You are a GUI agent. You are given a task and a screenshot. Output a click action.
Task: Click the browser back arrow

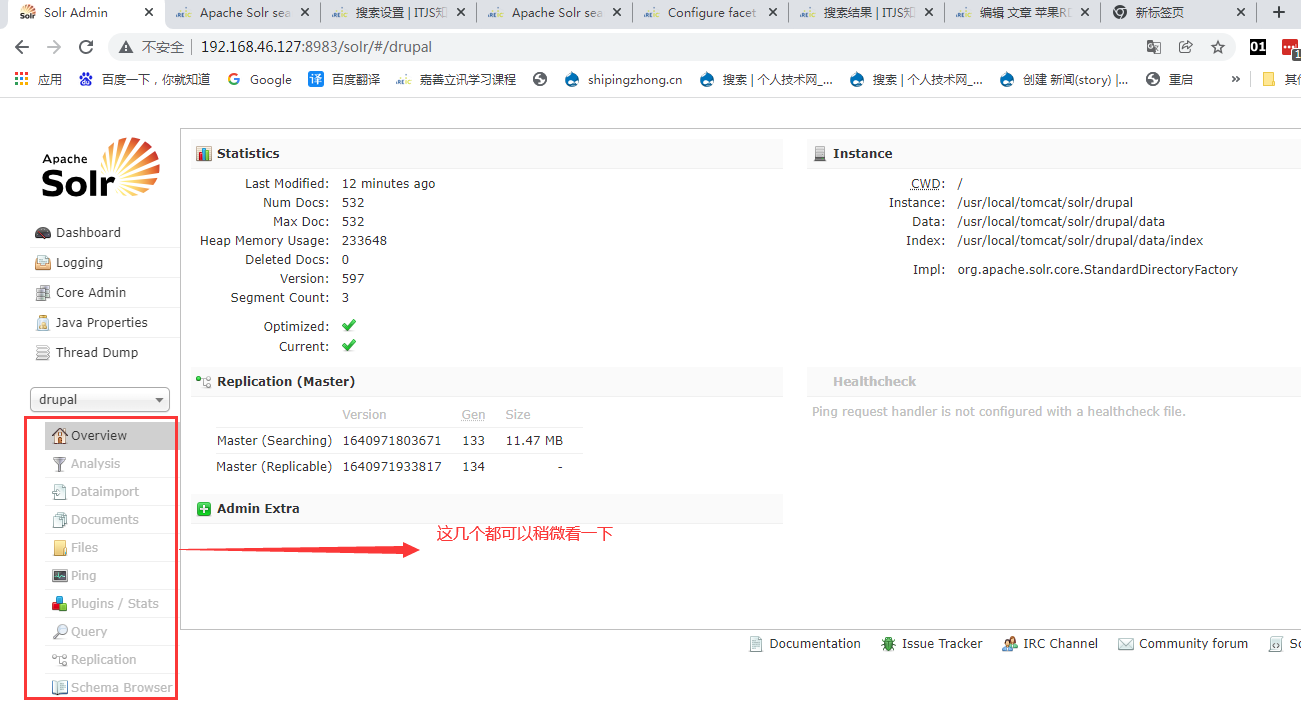tap(22, 47)
